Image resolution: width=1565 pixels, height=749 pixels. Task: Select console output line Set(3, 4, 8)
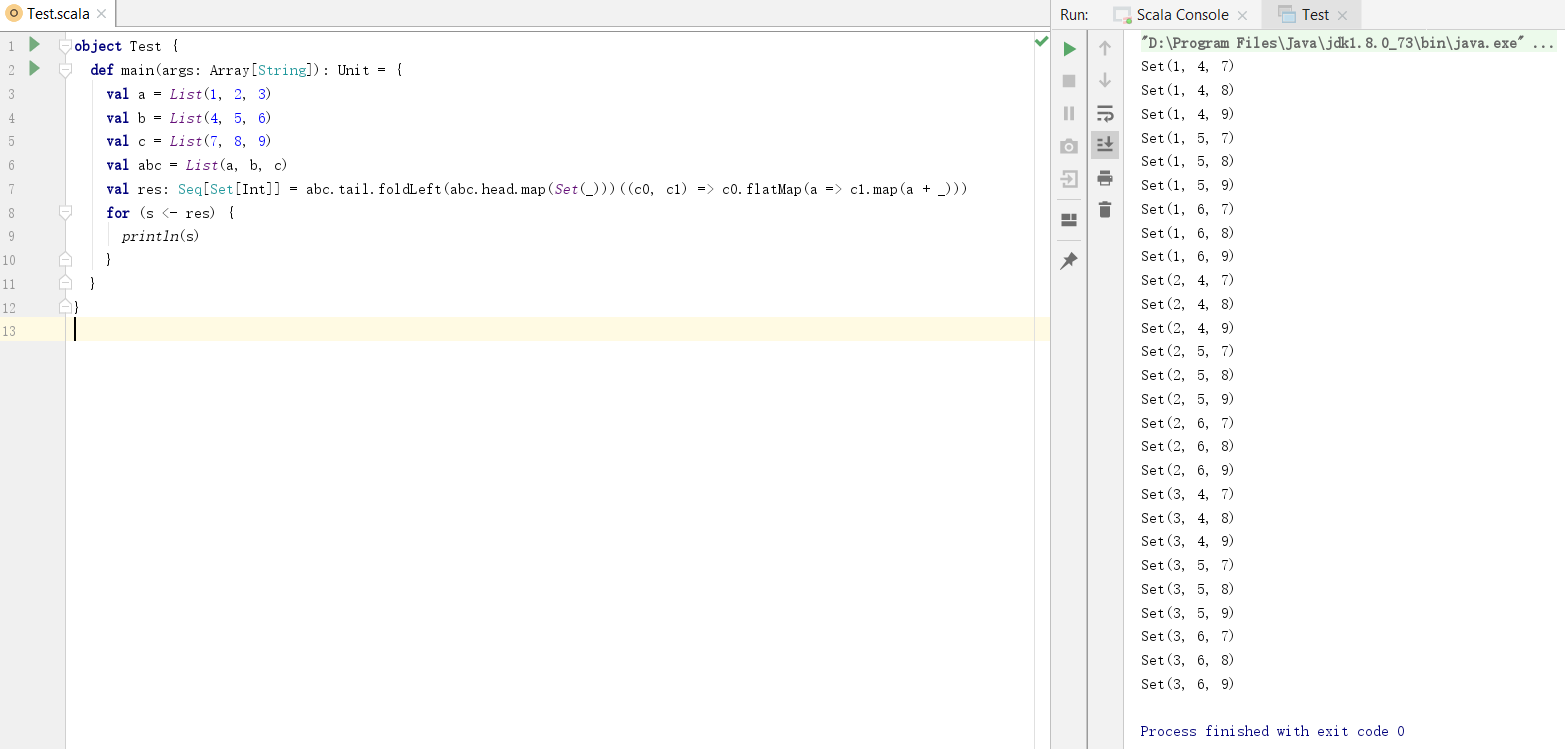[x=1187, y=518]
